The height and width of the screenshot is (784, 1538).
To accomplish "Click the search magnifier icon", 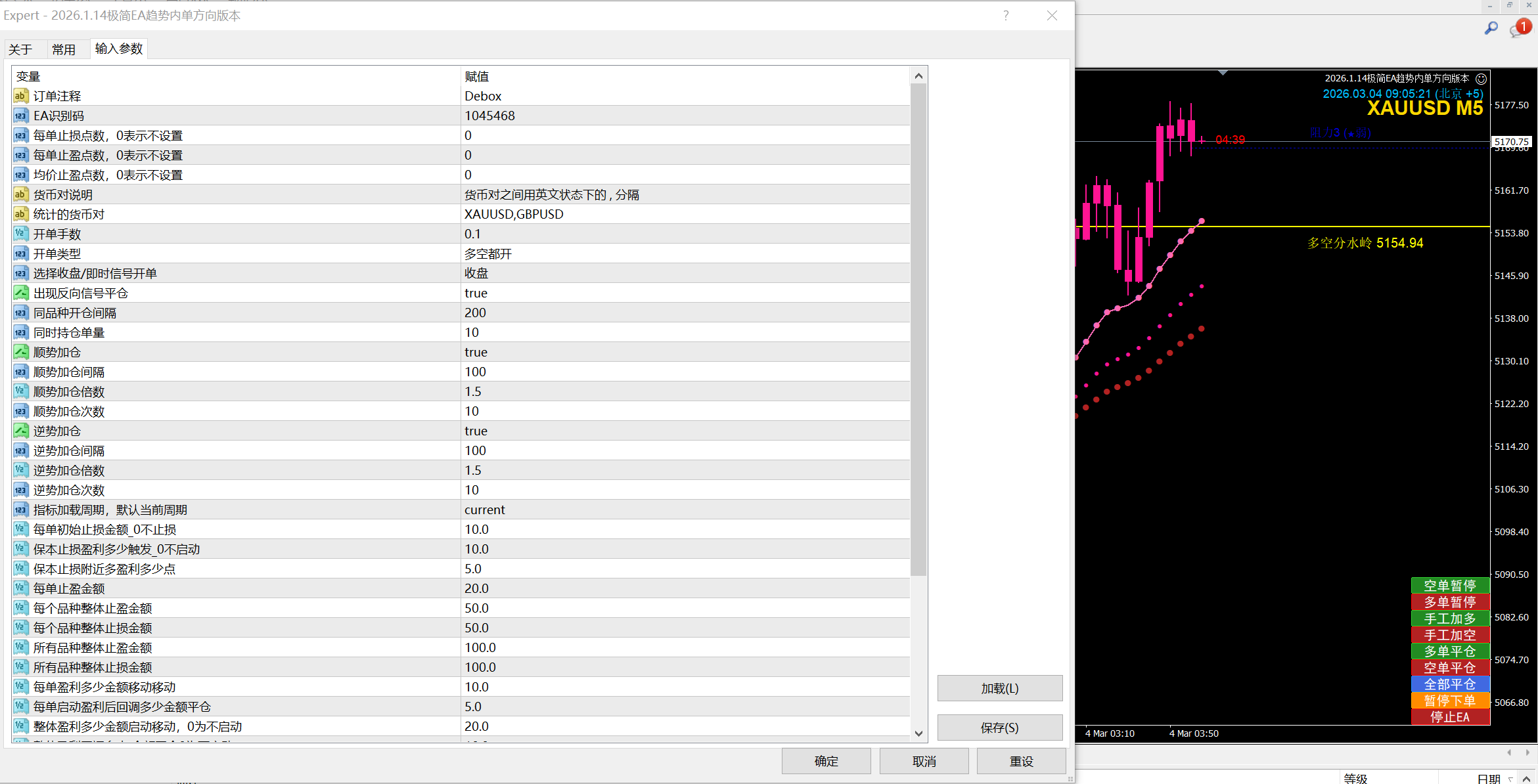I will pos(1491,28).
